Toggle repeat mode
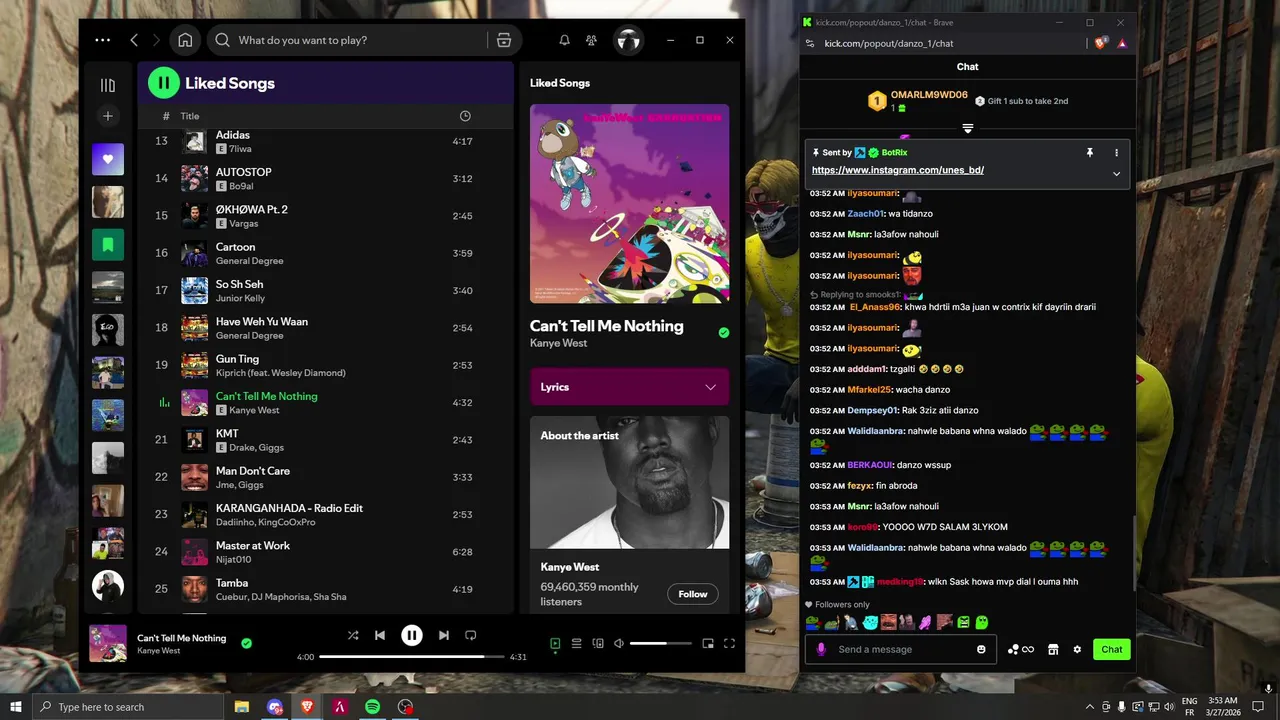 471,635
